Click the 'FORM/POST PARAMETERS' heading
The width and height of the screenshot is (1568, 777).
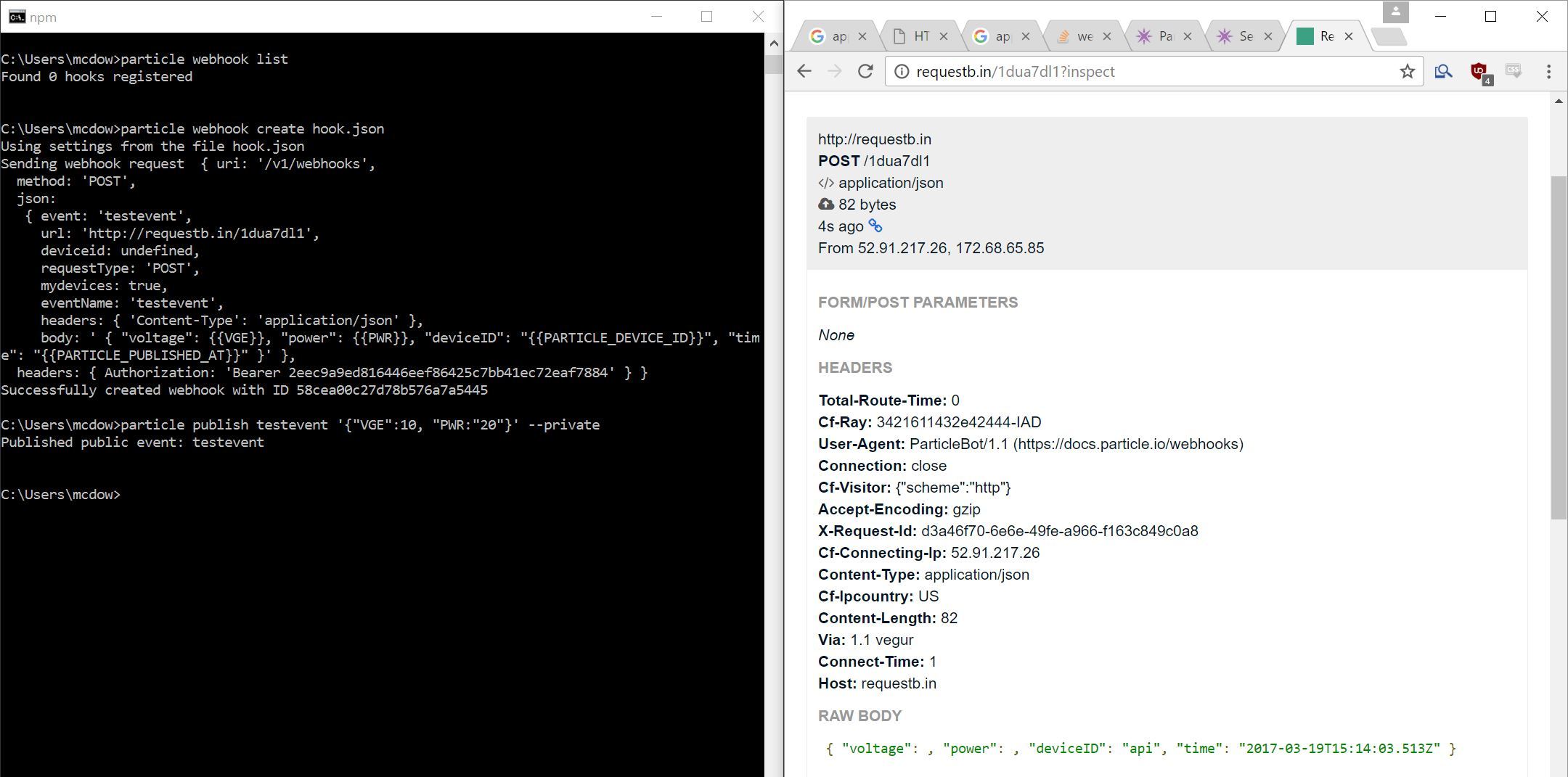(x=918, y=303)
